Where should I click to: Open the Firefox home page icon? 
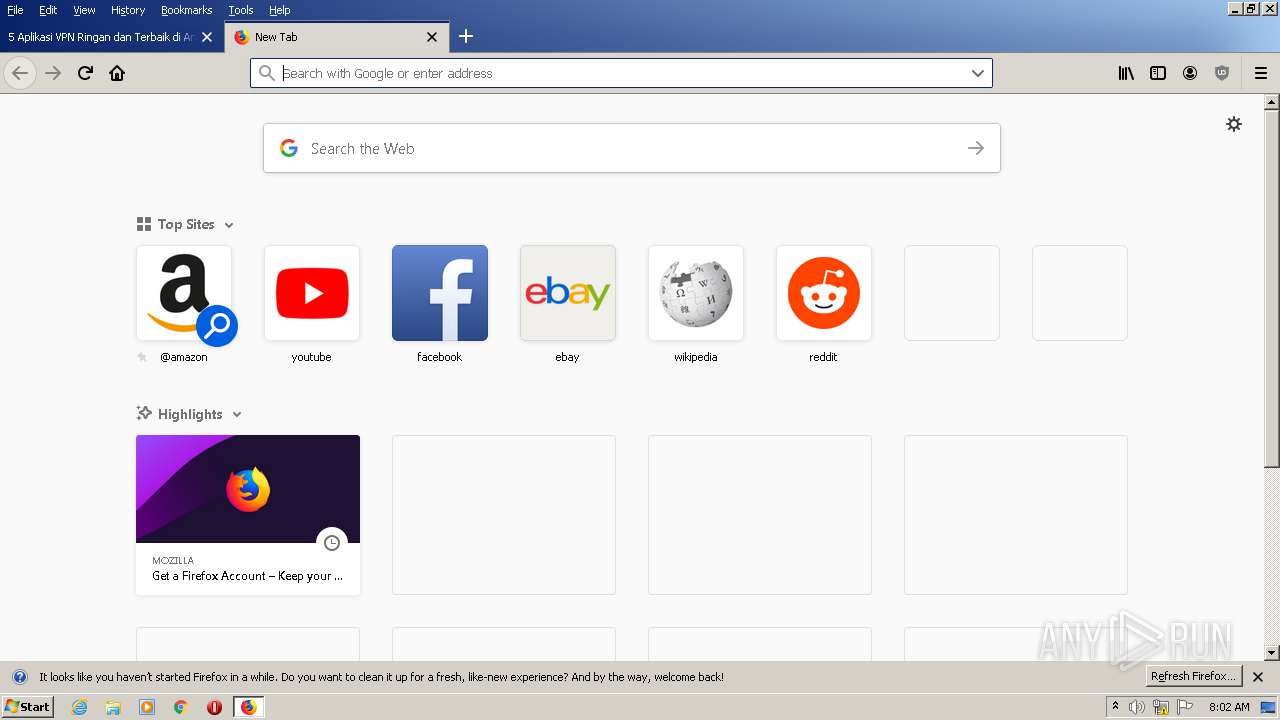117,73
